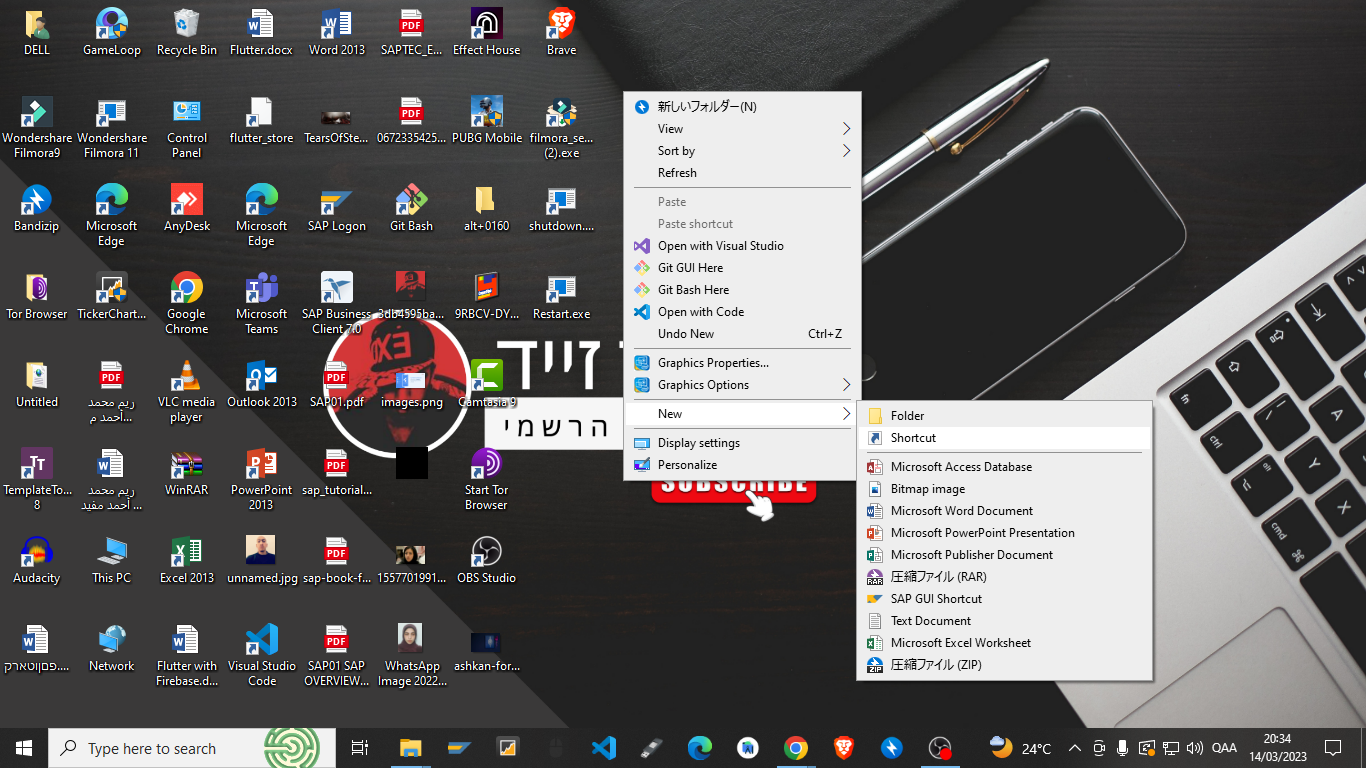
Task: Create a Microsoft Publisher Document
Action: tap(1004, 555)
